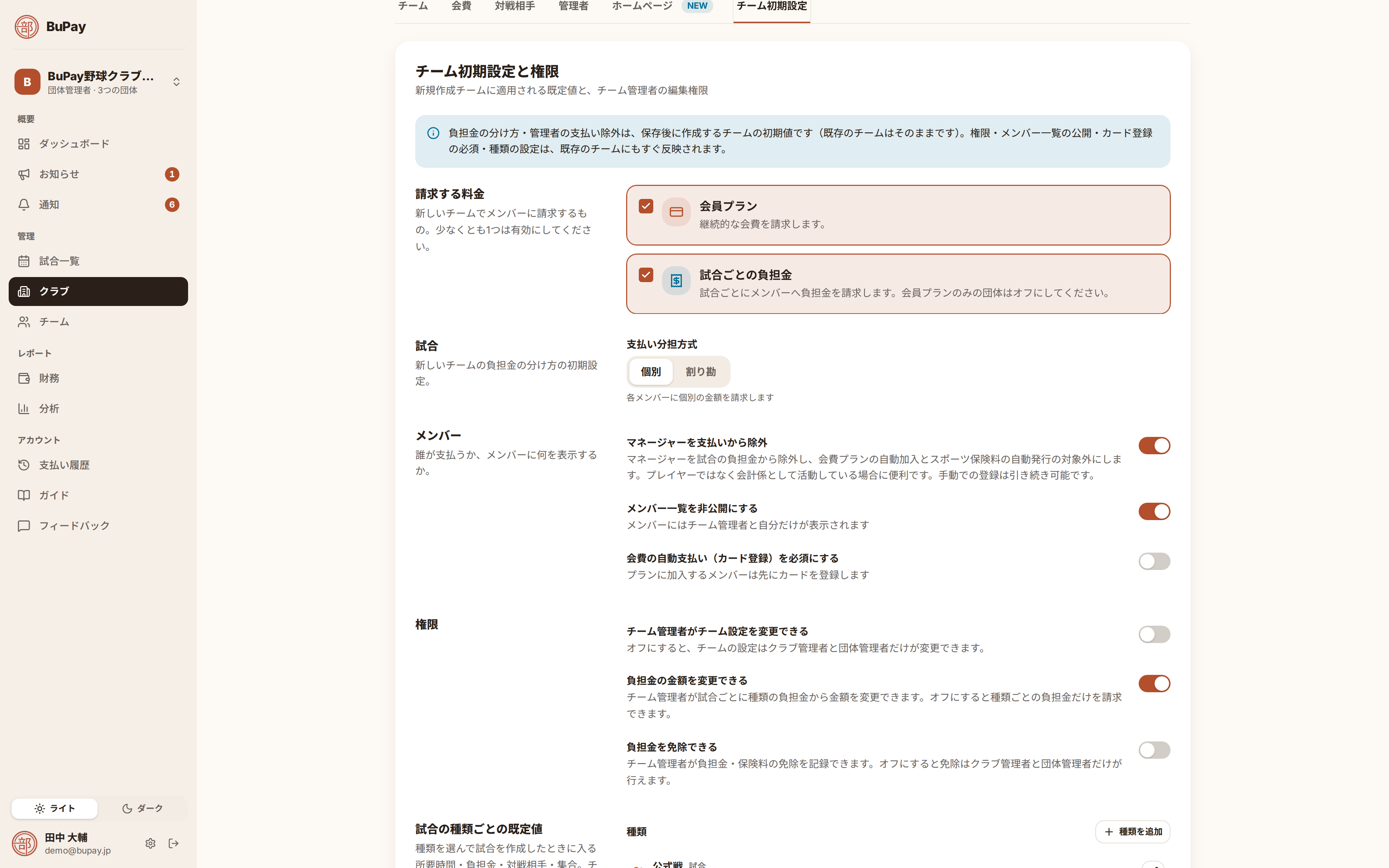
Task: Open 支払い履歴 in sidebar
Action: (98, 465)
